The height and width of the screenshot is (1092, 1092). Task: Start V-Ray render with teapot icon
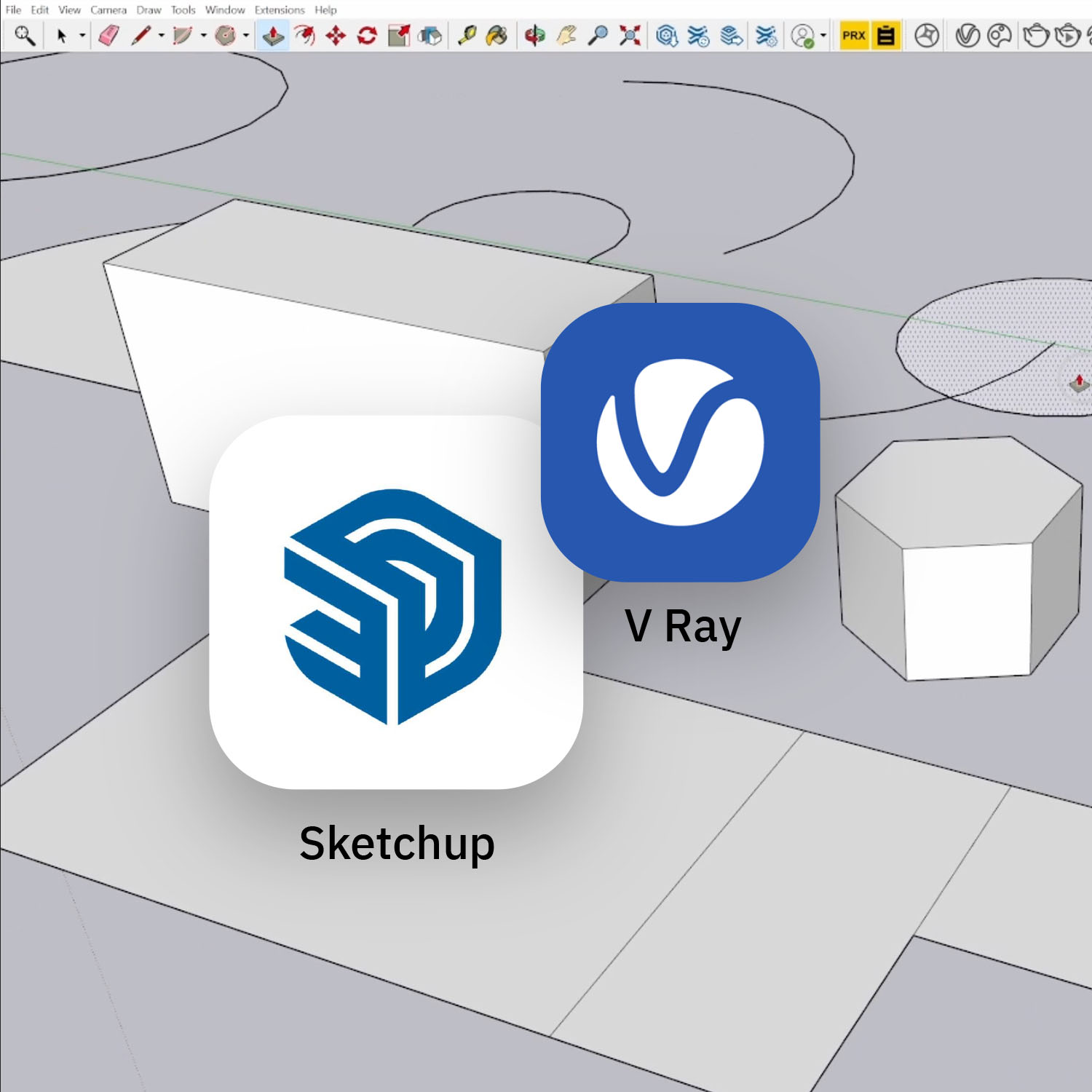pos(1036,36)
